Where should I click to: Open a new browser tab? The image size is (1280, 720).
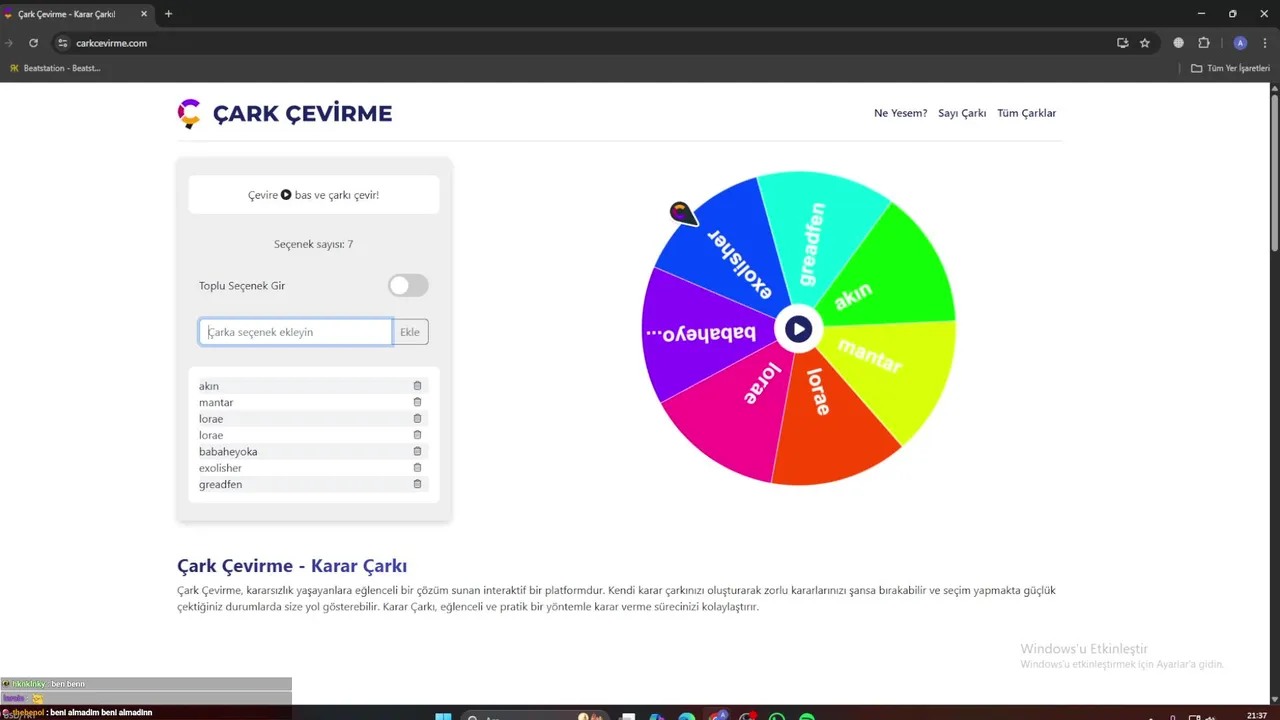pos(168,14)
